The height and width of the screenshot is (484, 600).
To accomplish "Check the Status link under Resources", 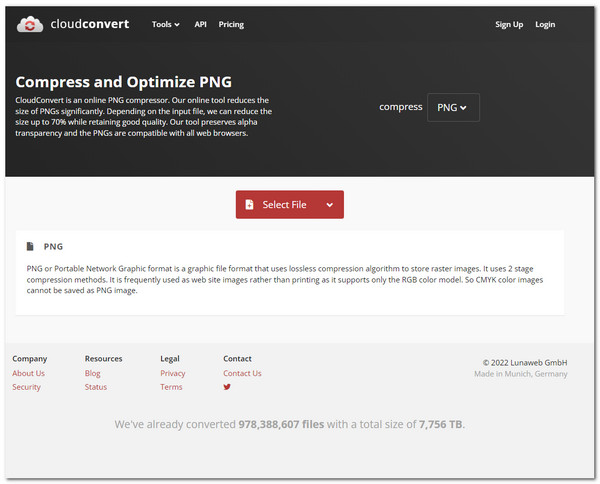I will click(96, 387).
